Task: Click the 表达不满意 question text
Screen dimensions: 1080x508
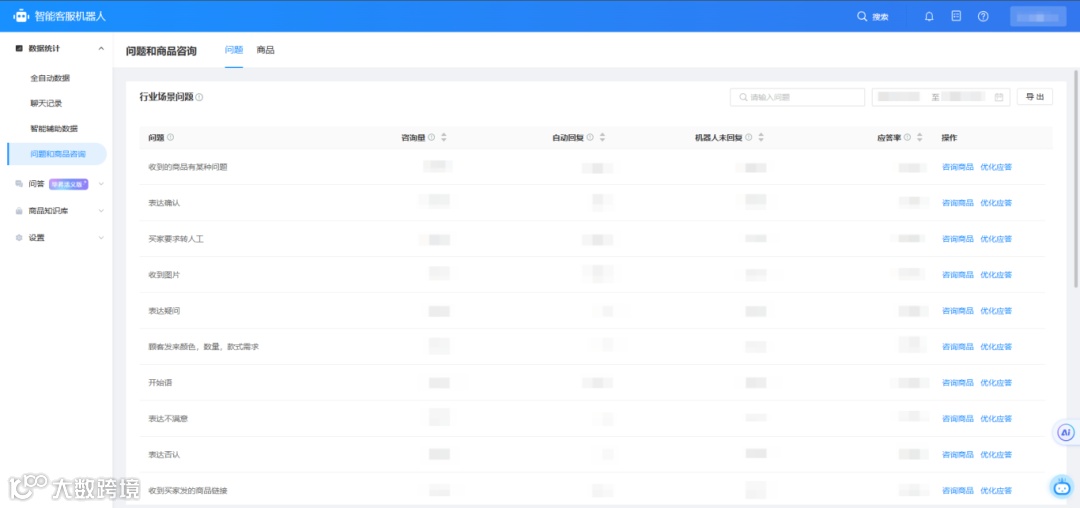Action: 169,419
